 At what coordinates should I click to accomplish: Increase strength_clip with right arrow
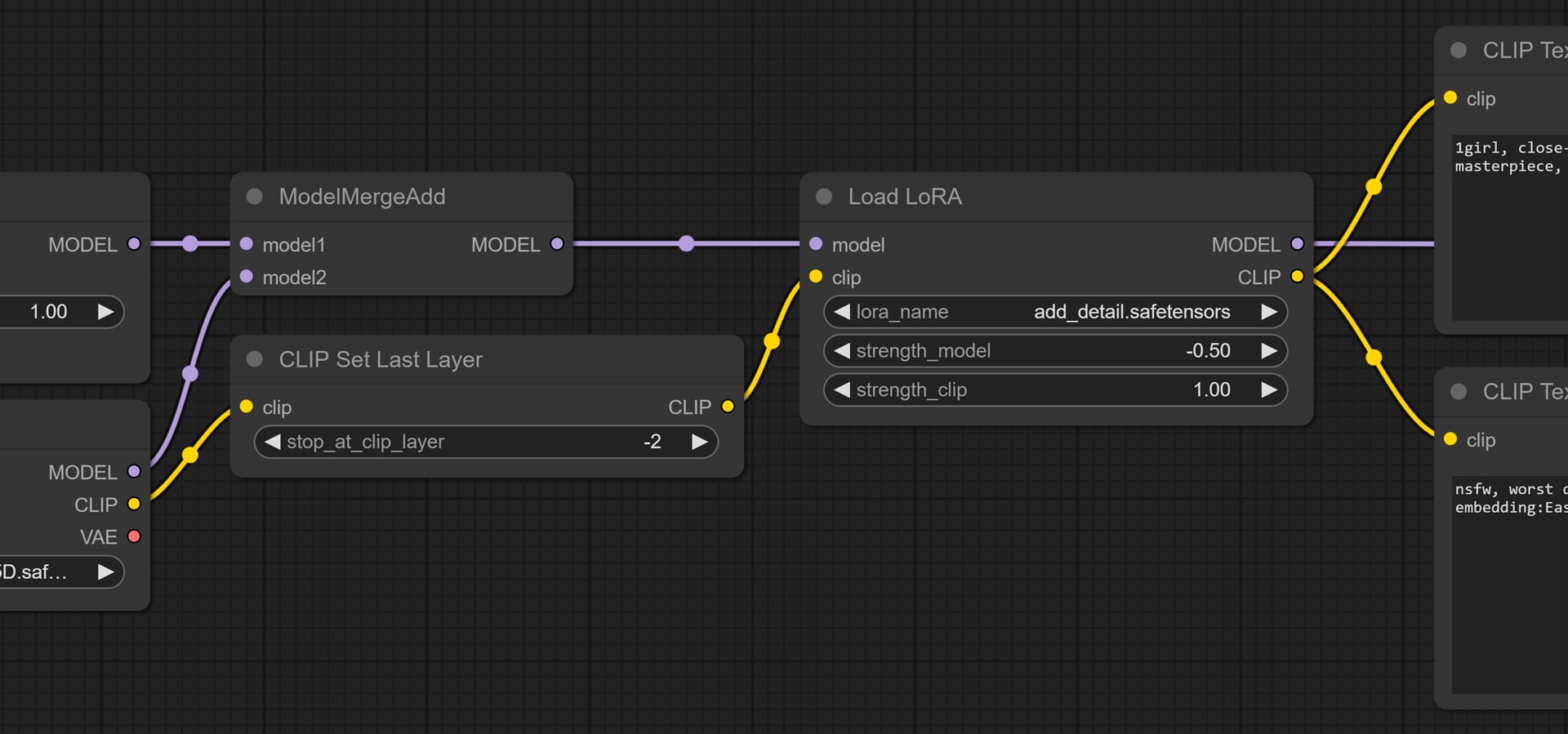[x=1269, y=390]
